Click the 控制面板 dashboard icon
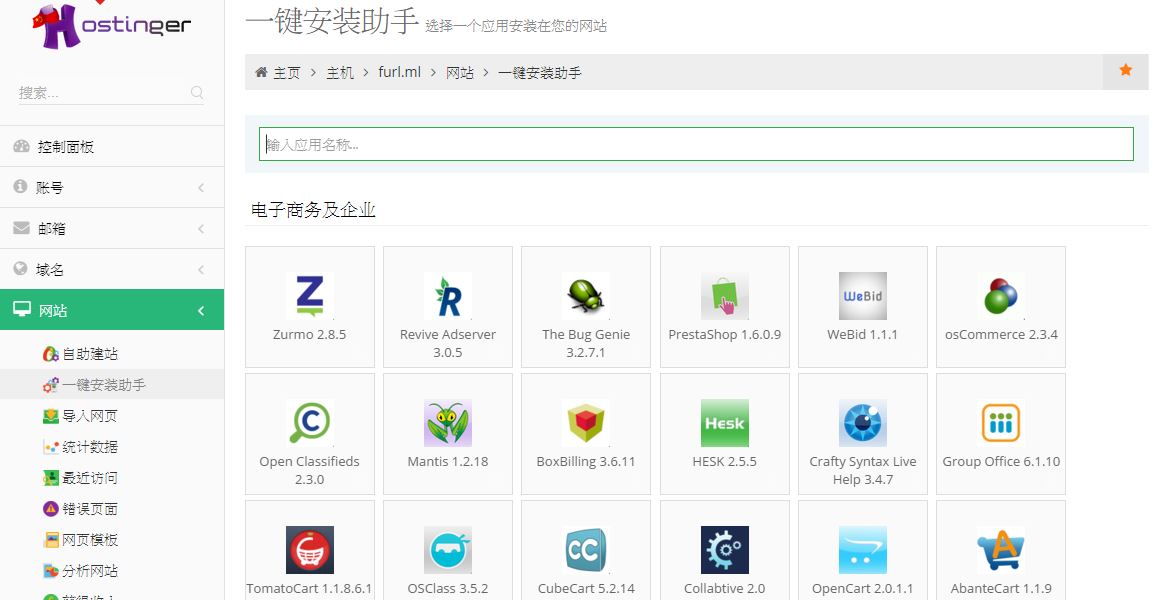The width and height of the screenshot is (1167, 600). pyautogui.click(x=22, y=147)
